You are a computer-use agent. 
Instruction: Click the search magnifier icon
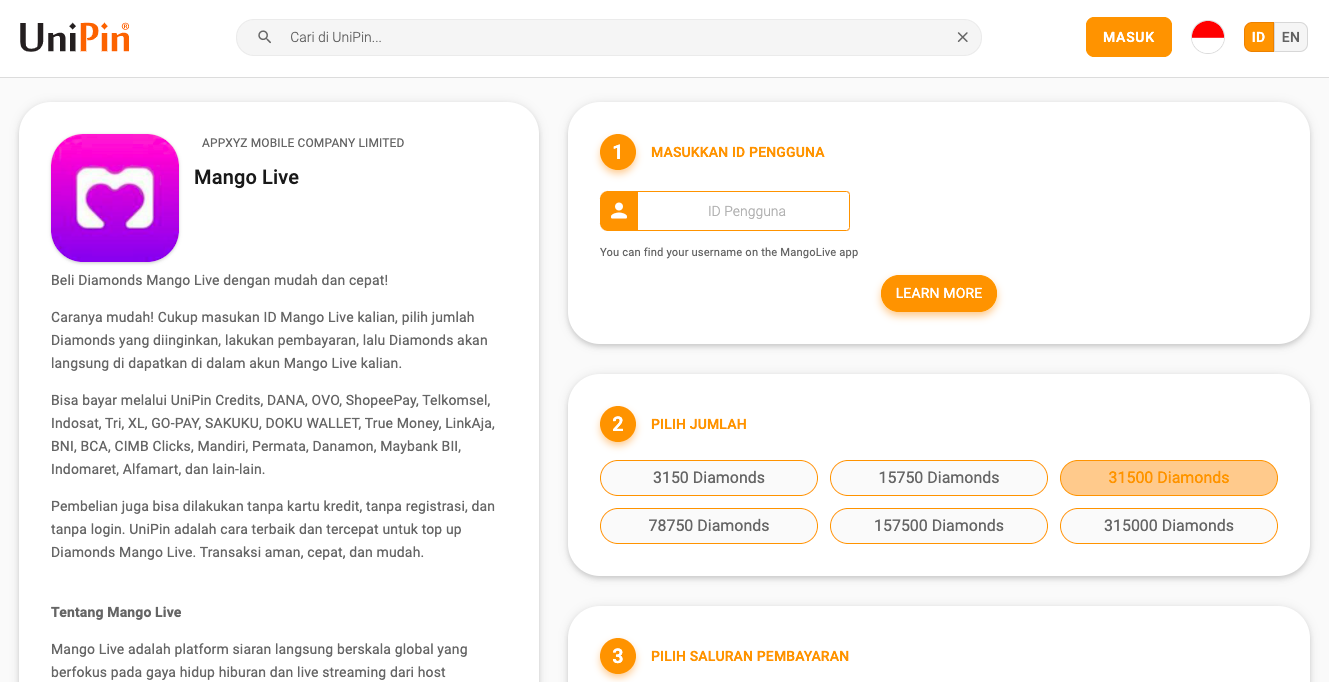265,37
